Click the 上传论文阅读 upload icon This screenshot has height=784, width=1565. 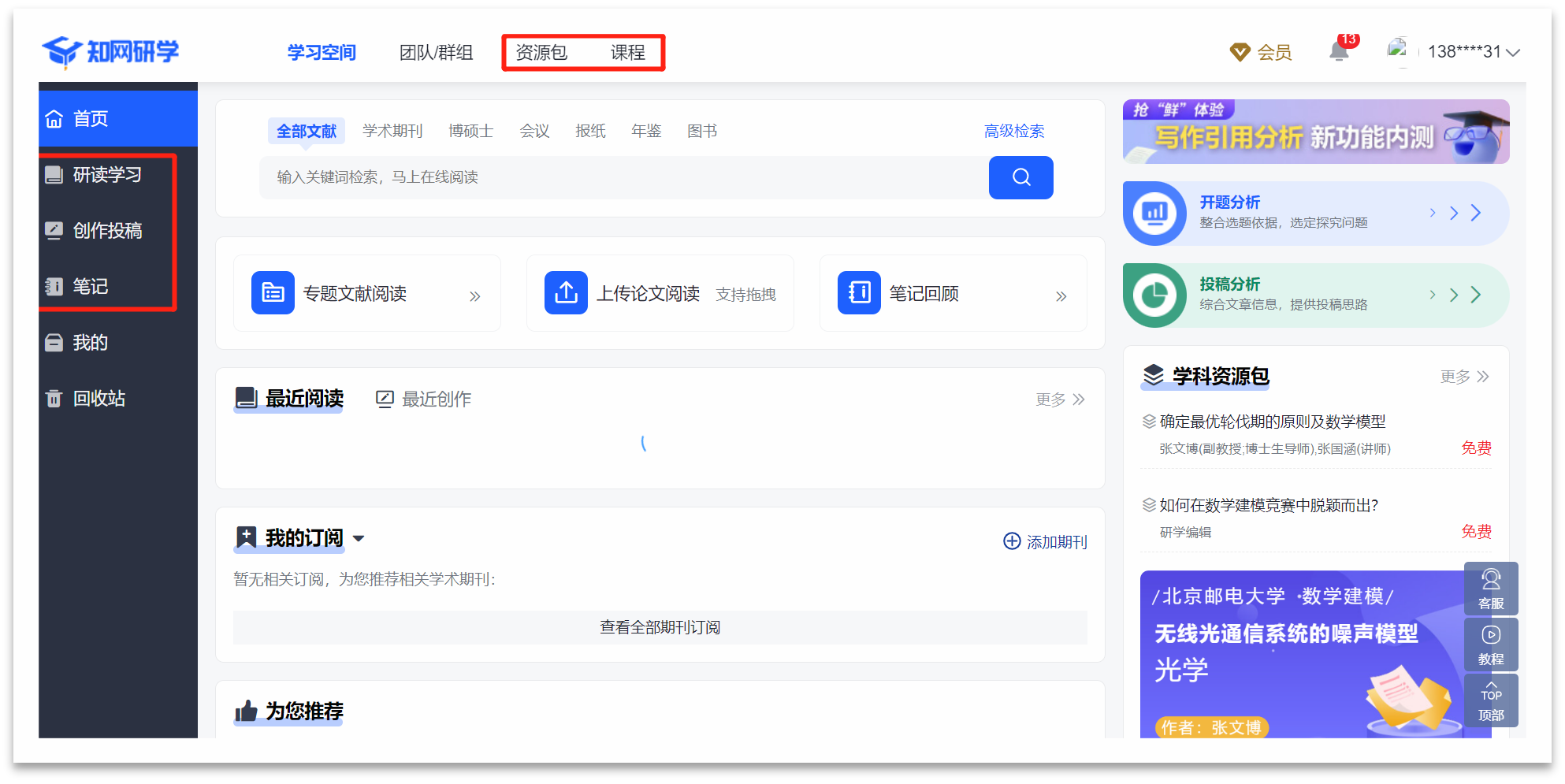(x=566, y=293)
